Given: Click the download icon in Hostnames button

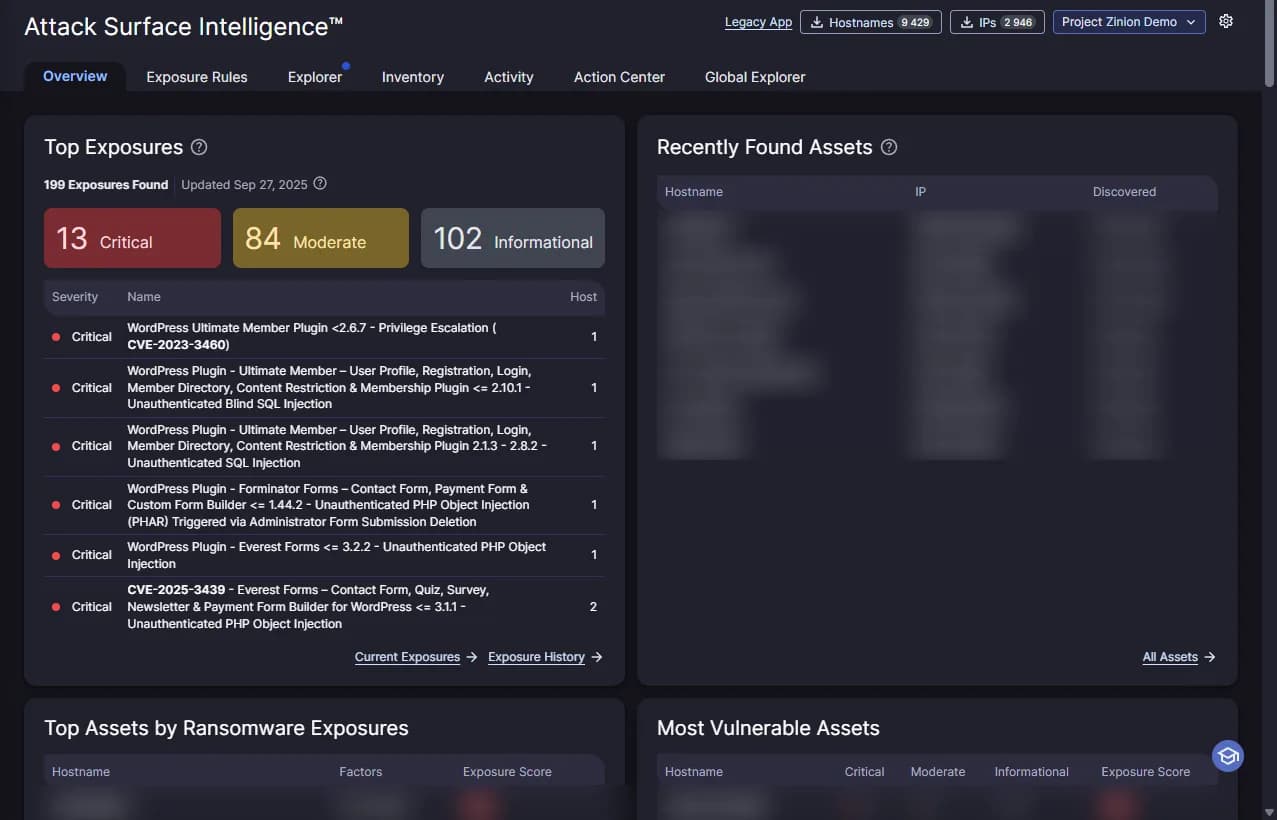Looking at the screenshot, I should point(817,22).
